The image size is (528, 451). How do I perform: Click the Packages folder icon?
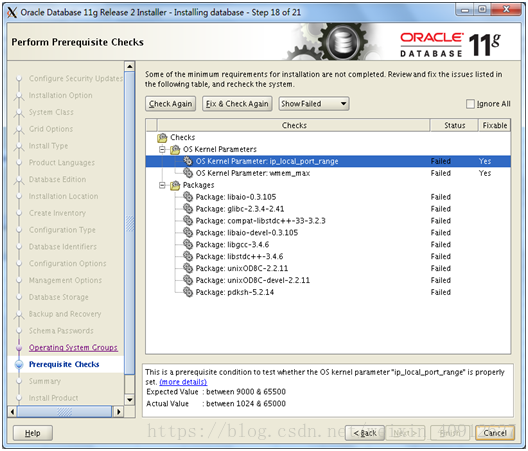coord(175,185)
